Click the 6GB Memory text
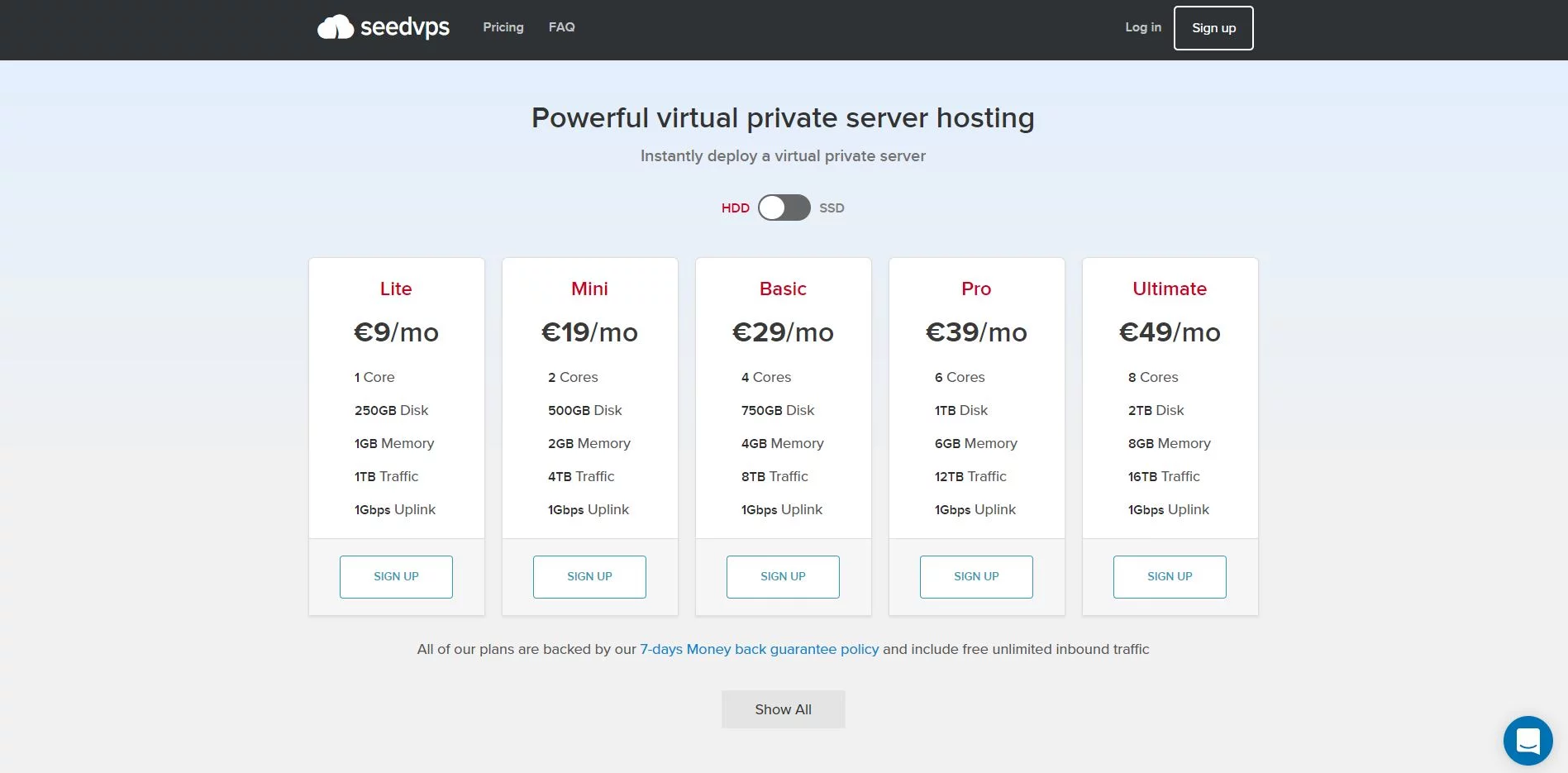This screenshot has width=1568, height=773. point(975,443)
